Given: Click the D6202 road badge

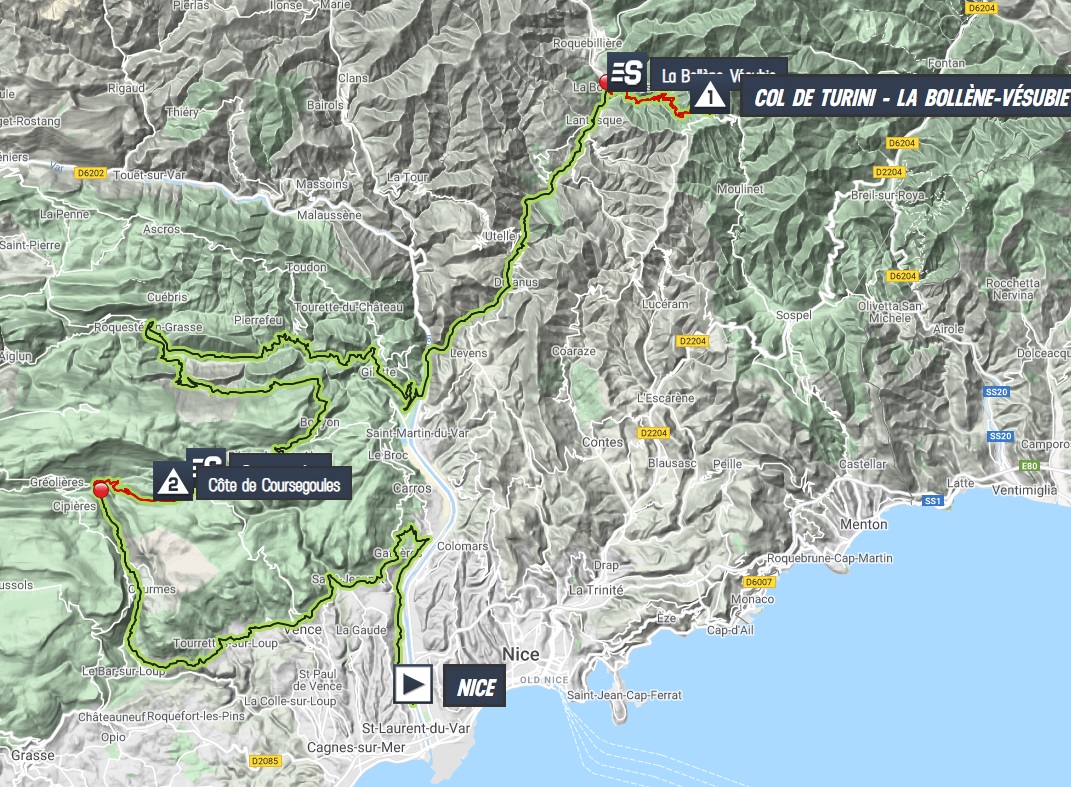Looking at the screenshot, I should [91, 174].
